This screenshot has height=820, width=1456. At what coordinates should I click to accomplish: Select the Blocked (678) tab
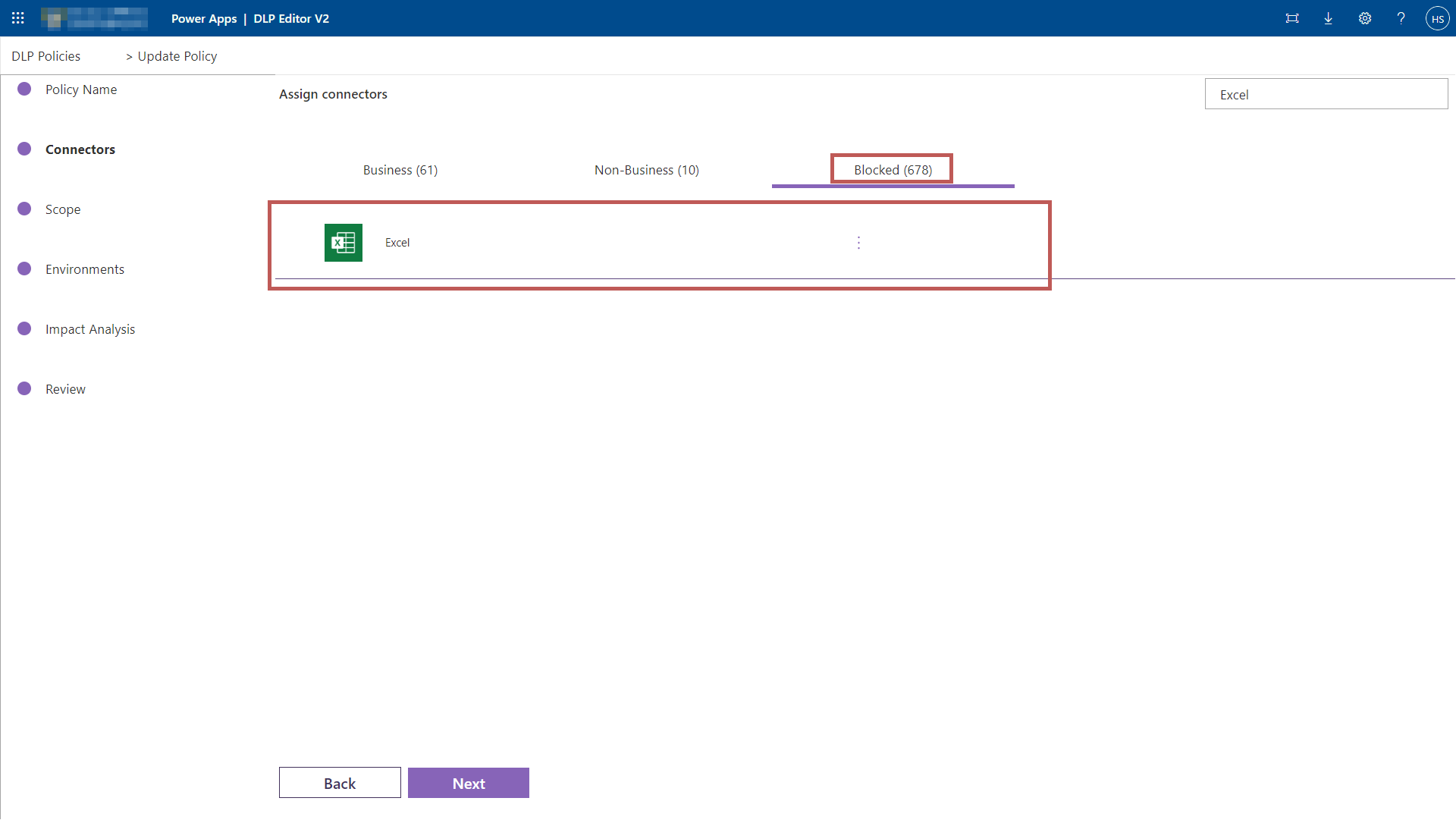pos(893,170)
